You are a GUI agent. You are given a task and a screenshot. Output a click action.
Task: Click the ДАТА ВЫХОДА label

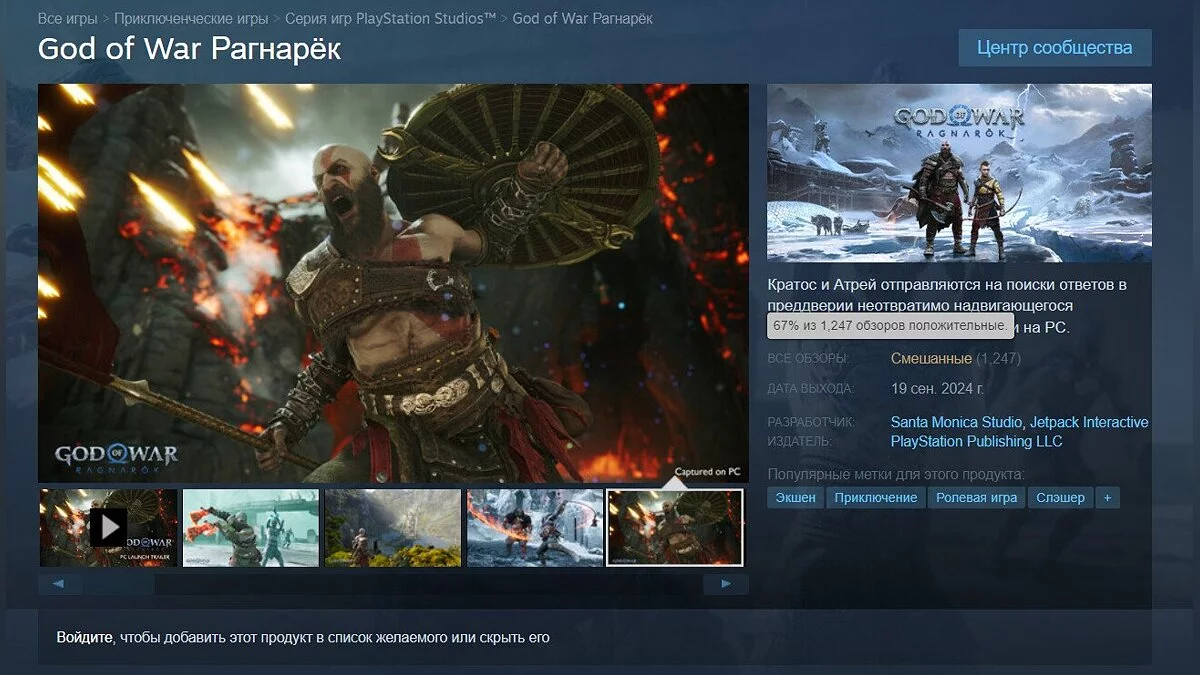(x=810, y=388)
